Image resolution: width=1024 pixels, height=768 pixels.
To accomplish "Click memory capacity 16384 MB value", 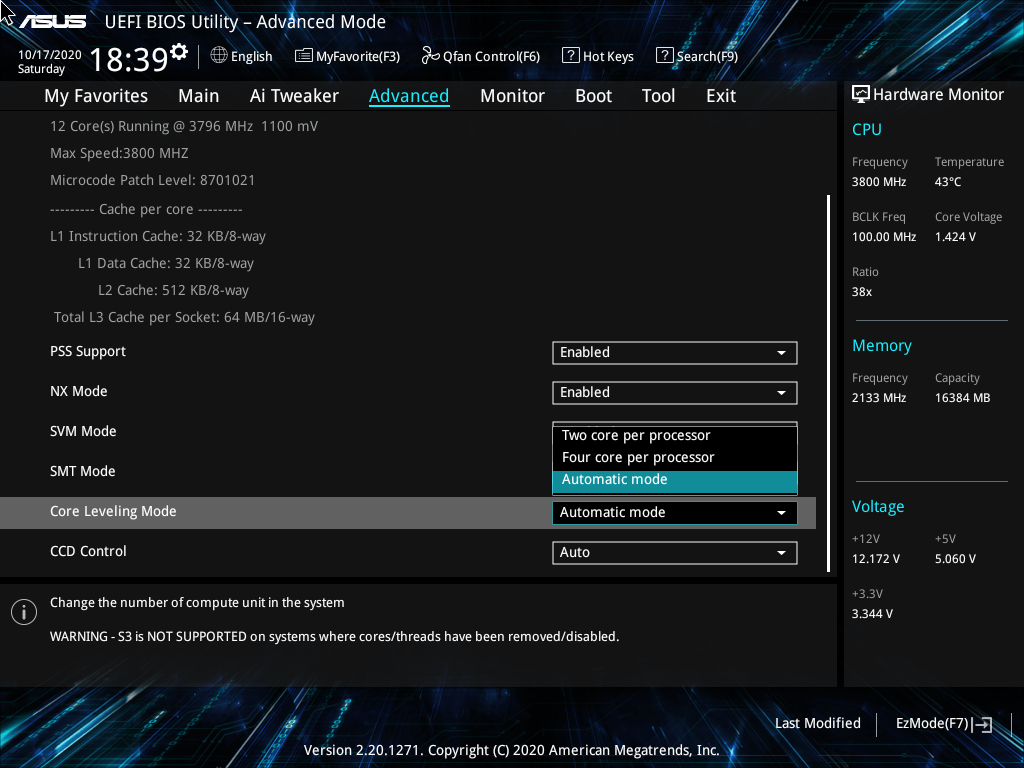I will coord(962,398).
